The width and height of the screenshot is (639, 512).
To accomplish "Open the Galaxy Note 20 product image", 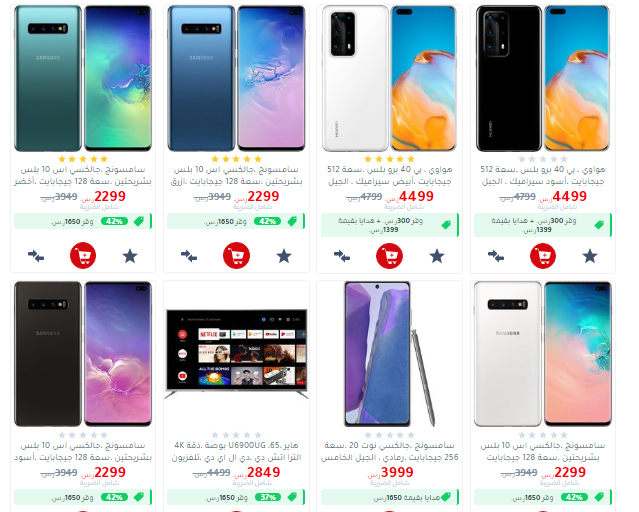I will tap(390, 354).
